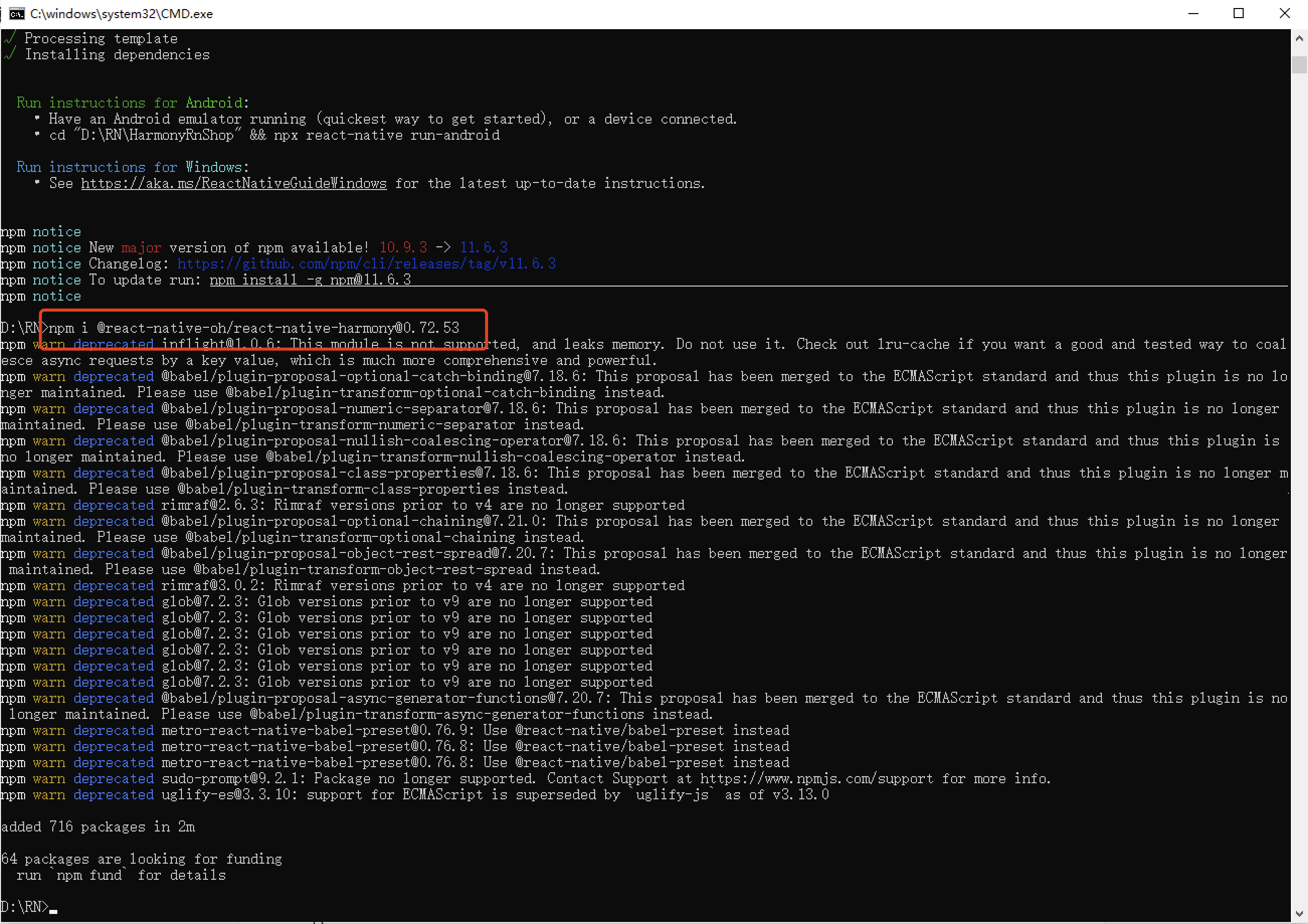Image resolution: width=1308 pixels, height=924 pixels.
Task: Click the GitHub npm changelog URL
Action: (x=366, y=264)
